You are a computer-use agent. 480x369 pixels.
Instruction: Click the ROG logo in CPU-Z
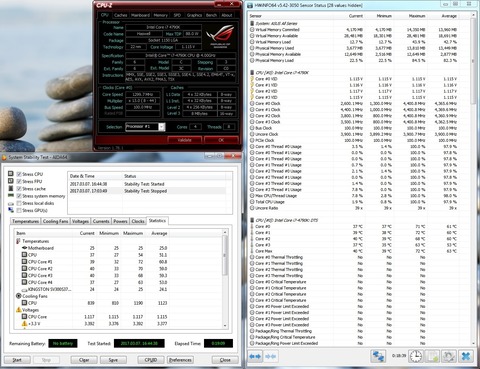coord(220,36)
